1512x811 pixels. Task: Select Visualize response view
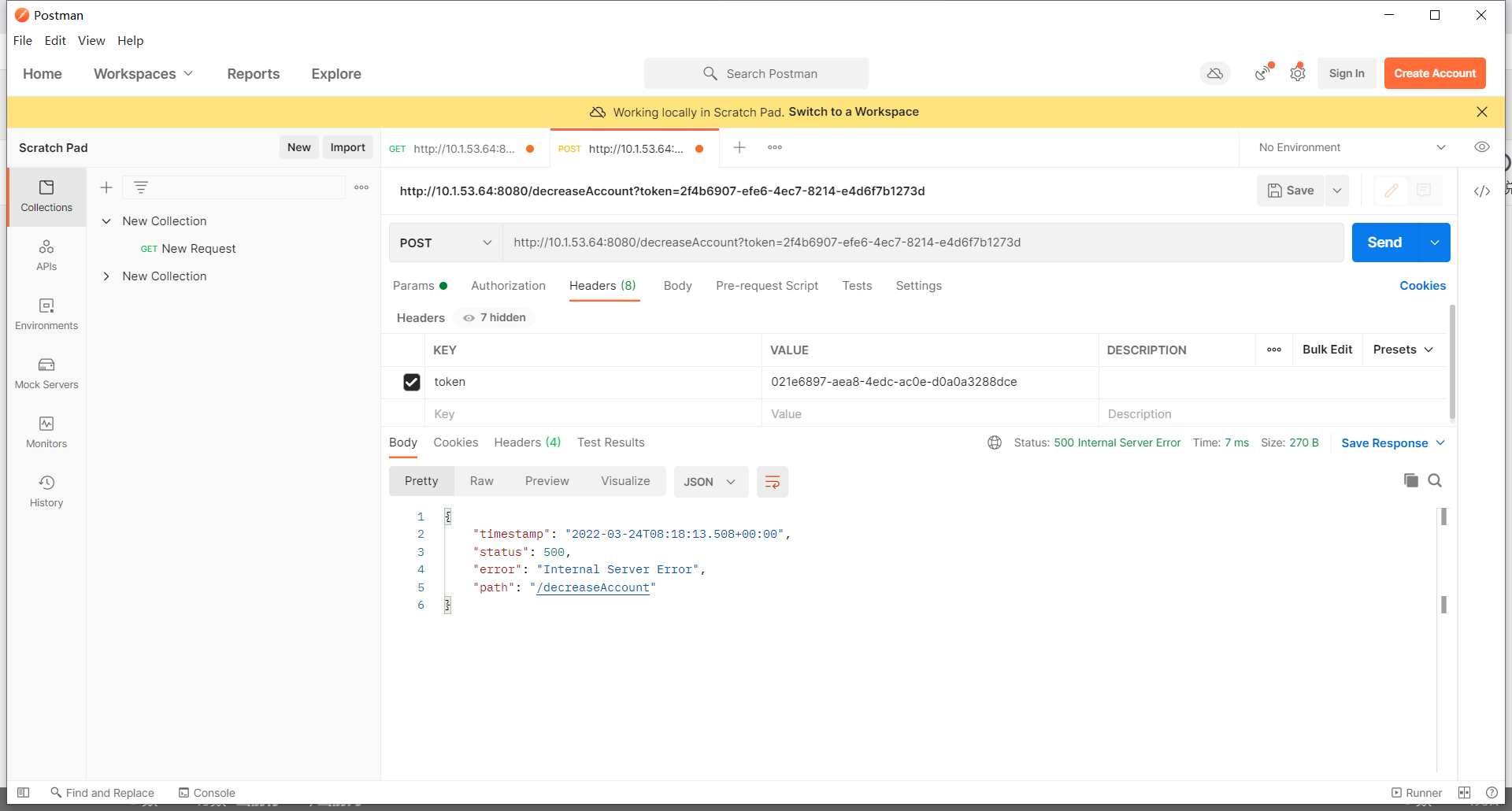[x=625, y=481]
